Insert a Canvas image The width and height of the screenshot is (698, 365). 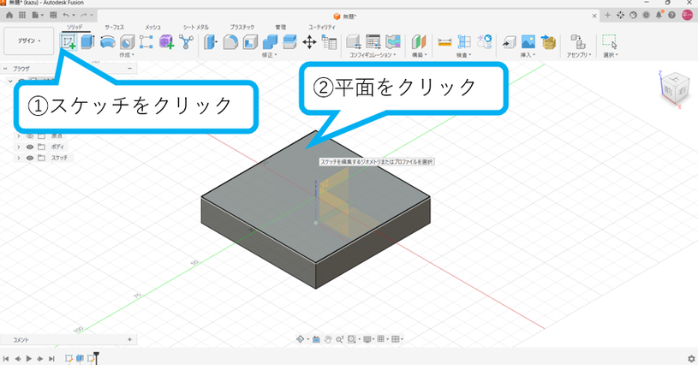[528, 42]
